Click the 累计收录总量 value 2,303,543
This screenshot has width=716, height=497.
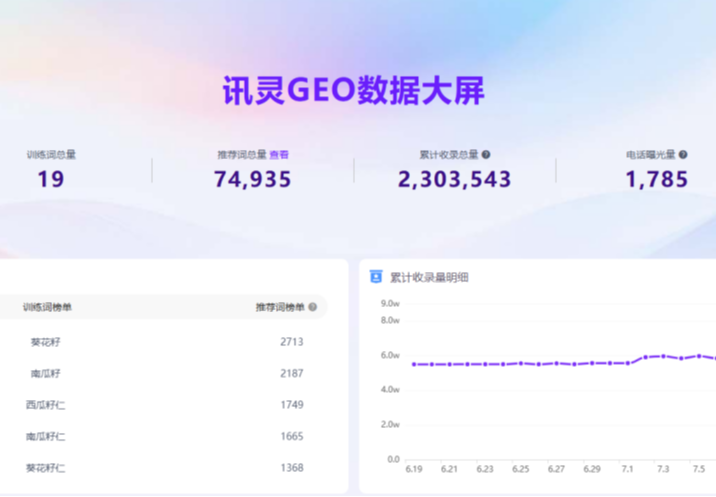click(x=454, y=179)
